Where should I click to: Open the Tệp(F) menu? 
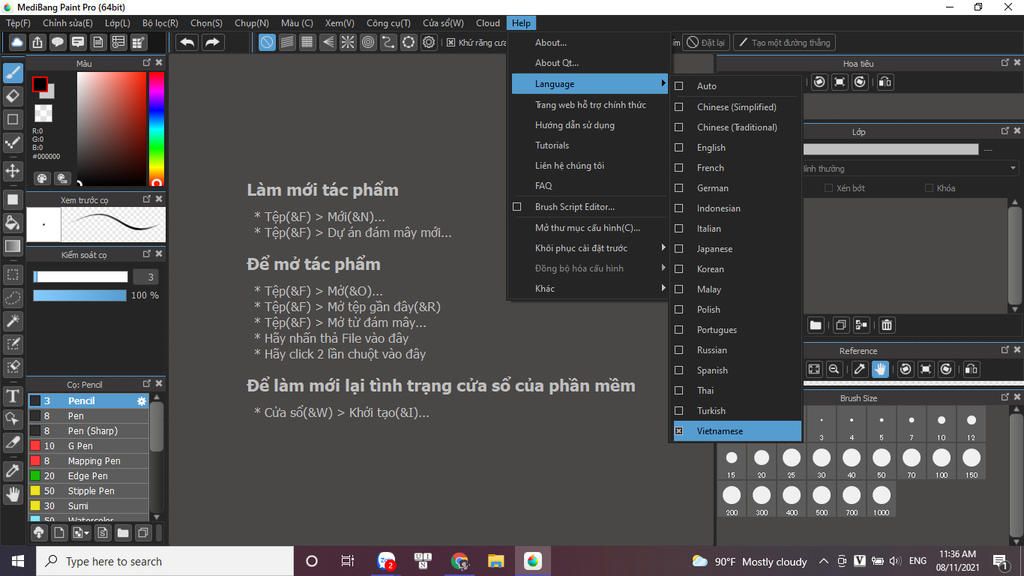tap(18, 23)
